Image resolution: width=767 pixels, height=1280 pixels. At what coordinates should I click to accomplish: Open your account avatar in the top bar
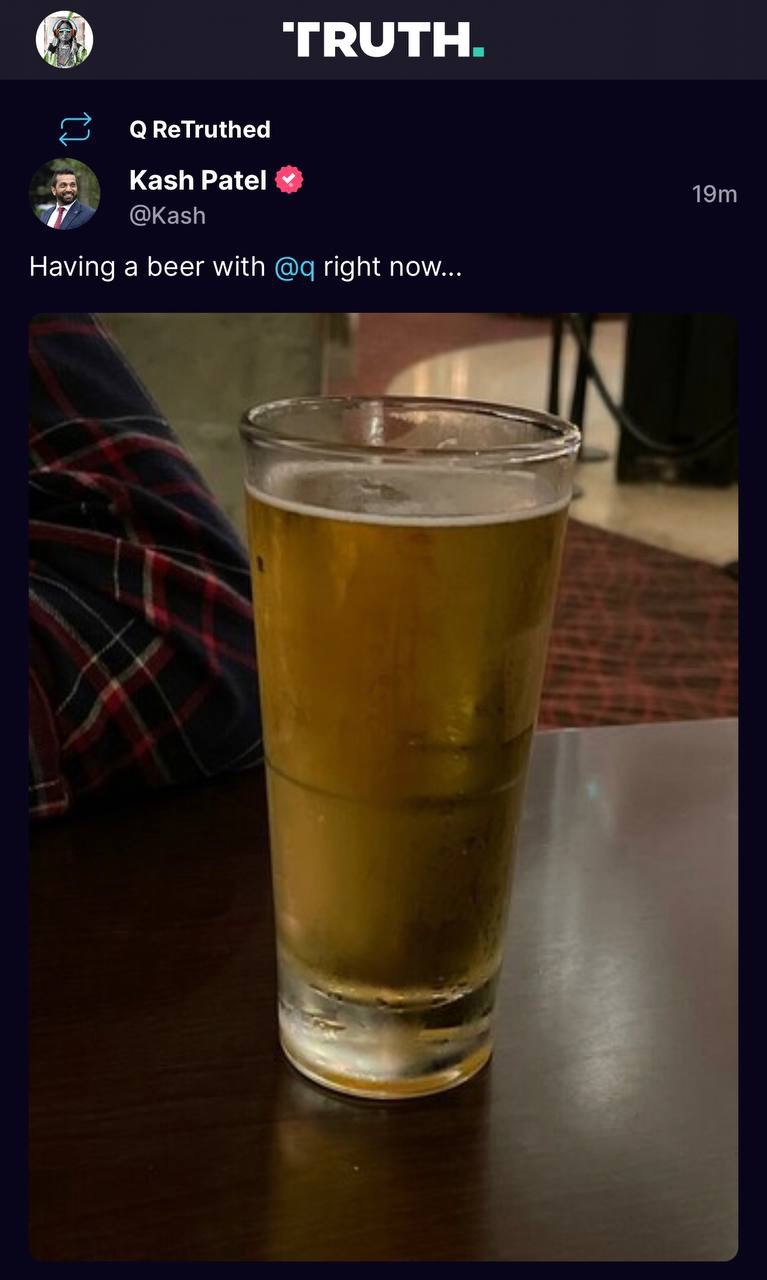click(x=64, y=40)
